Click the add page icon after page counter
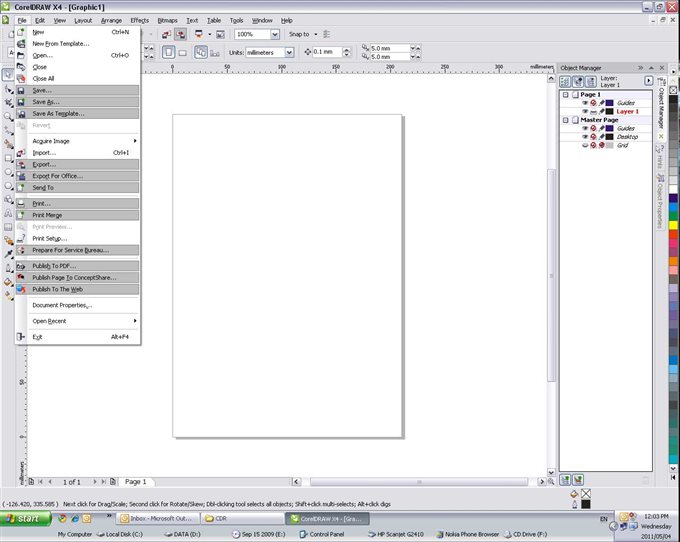The image size is (680, 542). [113, 481]
